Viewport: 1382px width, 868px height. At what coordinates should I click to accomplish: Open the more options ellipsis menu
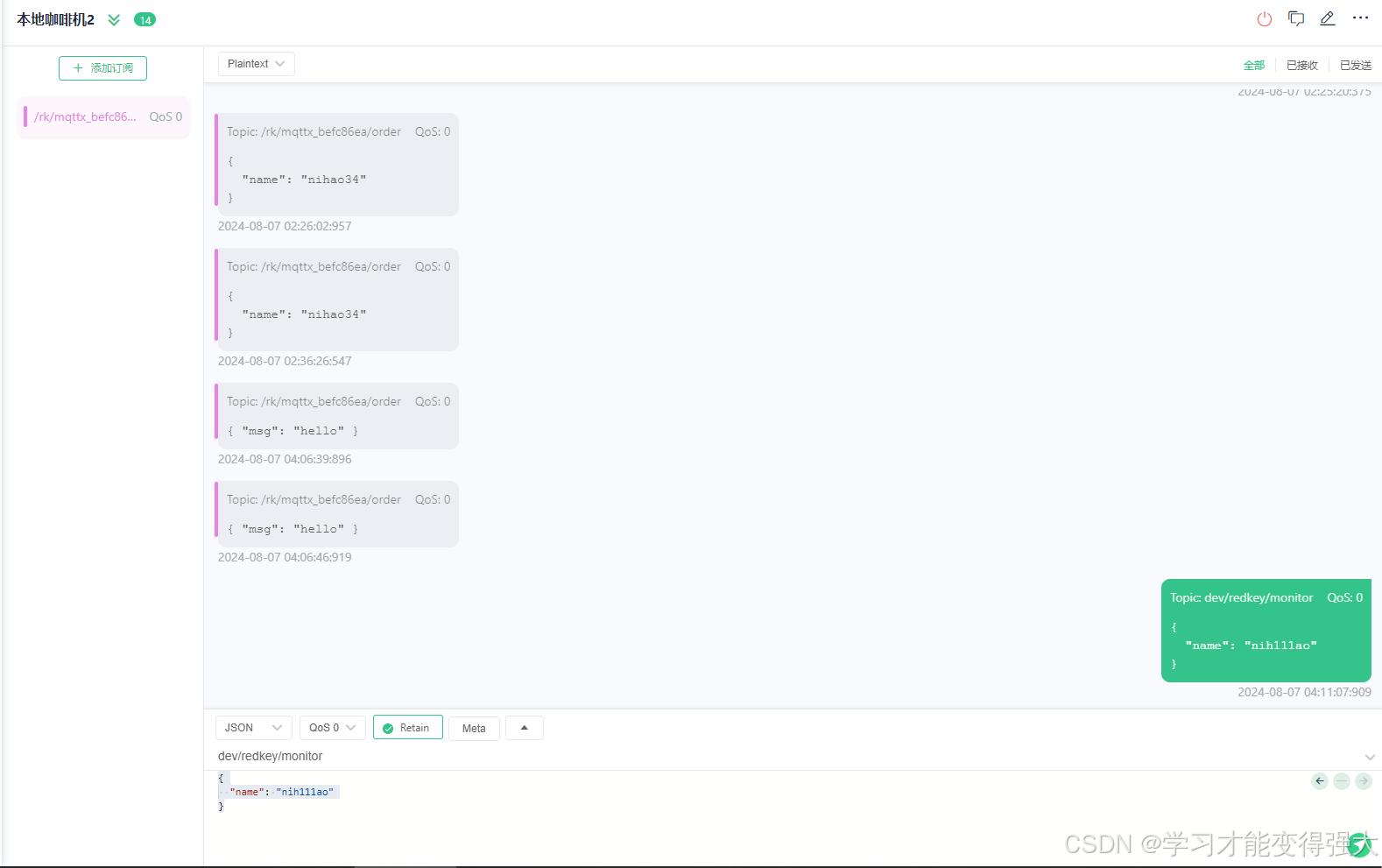pos(1360,18)
